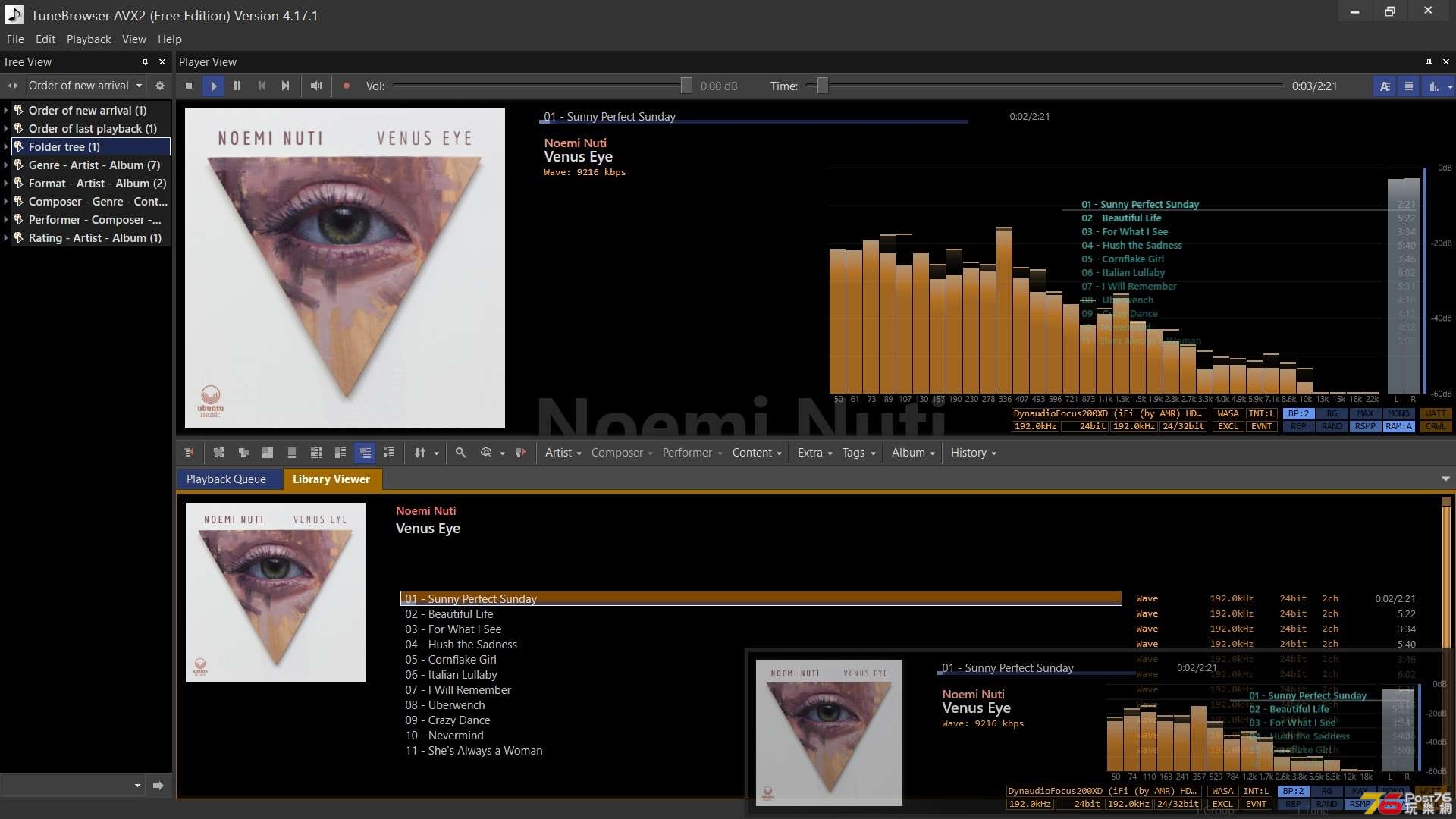The width and height of the screenshot is (1456, 819).
Task: Toggle the BP:2 indicator
Action: [1299, 413]
